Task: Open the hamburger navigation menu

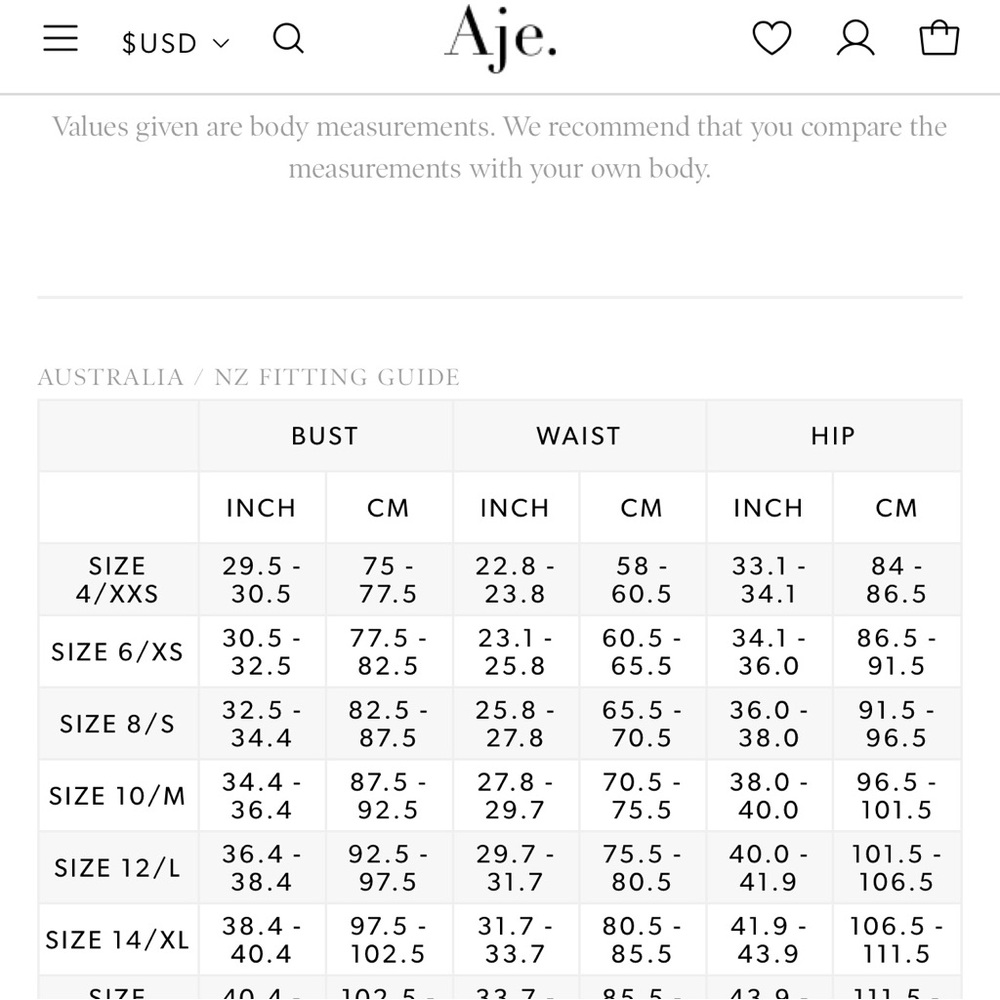Action: click(x=61, y=38)
